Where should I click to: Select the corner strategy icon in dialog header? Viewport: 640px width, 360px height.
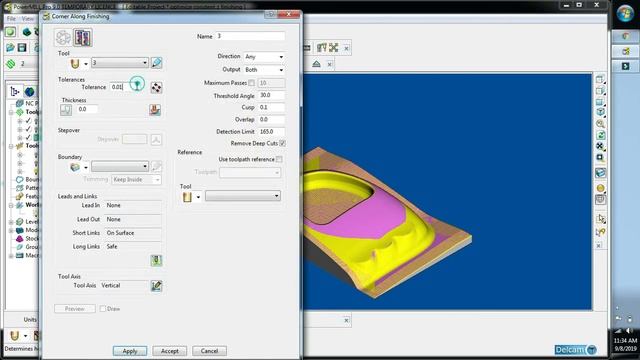coord(82,38)
